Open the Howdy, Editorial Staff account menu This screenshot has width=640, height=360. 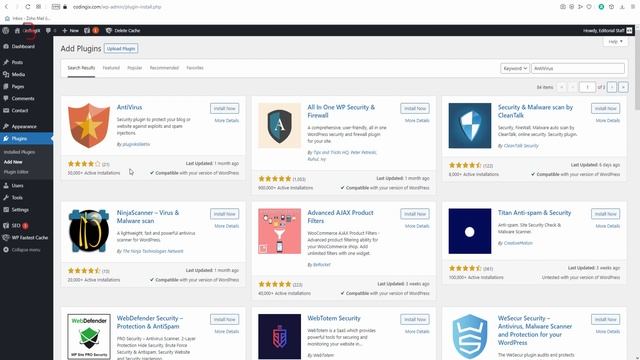tap(607, 31)
